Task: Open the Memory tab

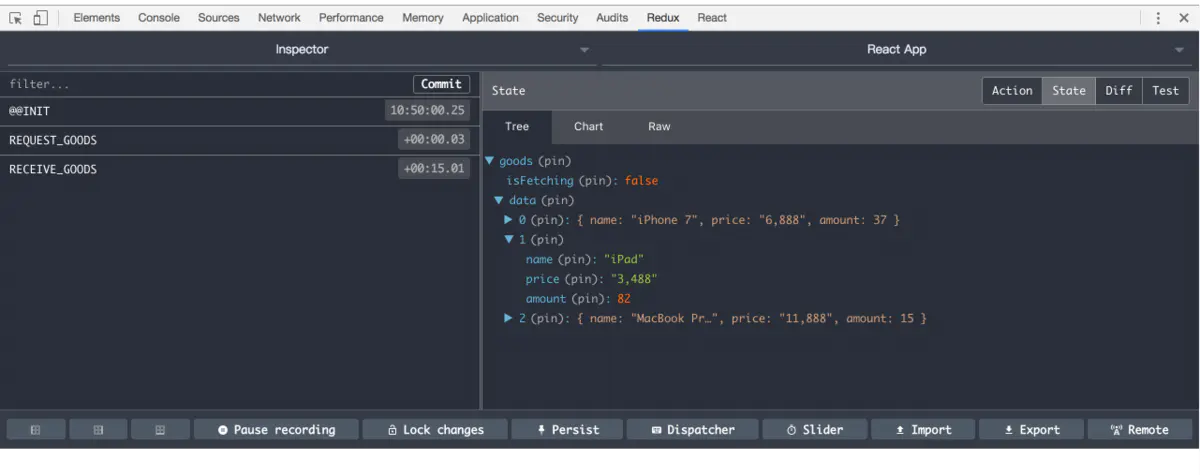Action: coord(423,18)
